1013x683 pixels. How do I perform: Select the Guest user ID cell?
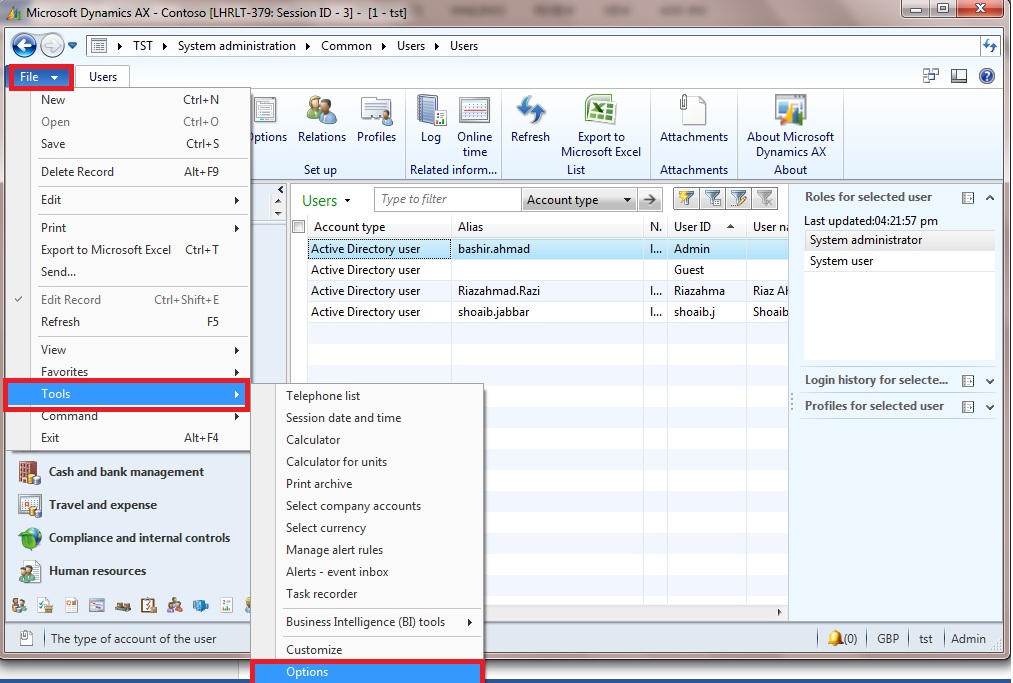pos(707,269)
